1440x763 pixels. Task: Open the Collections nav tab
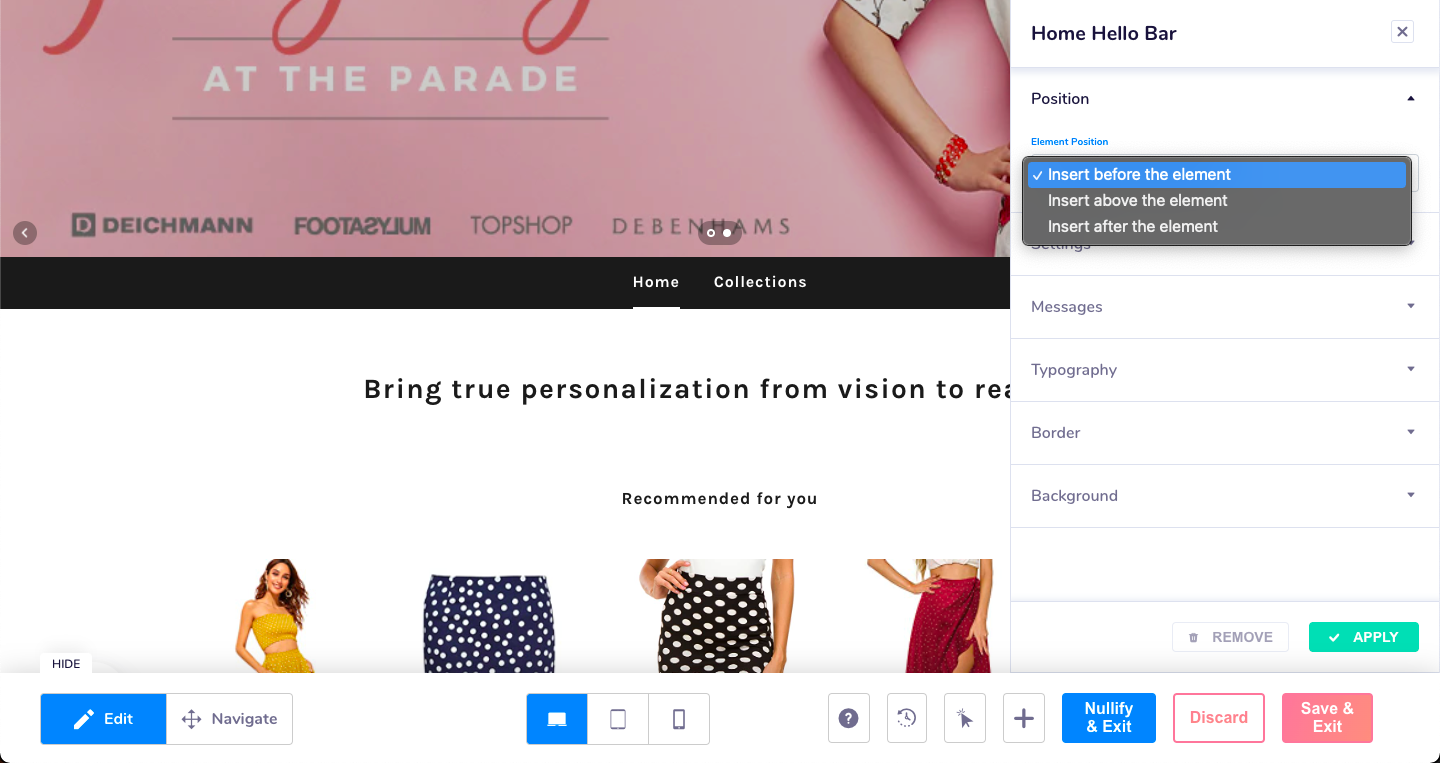tap(760, 282)
